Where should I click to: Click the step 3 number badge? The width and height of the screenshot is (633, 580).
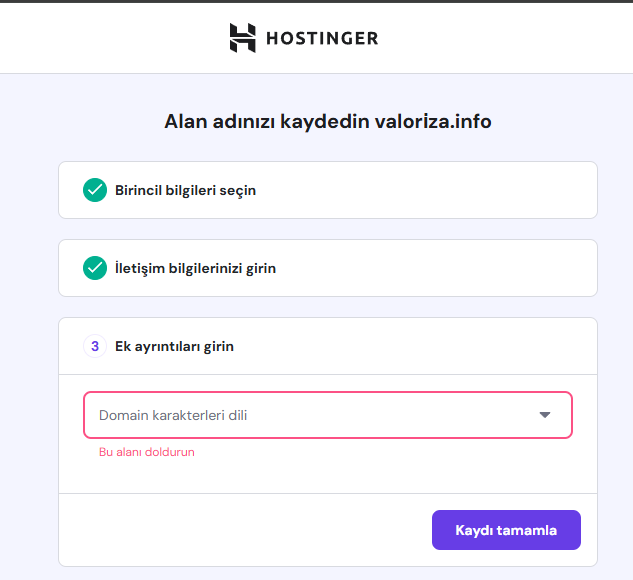click(95, 346)
